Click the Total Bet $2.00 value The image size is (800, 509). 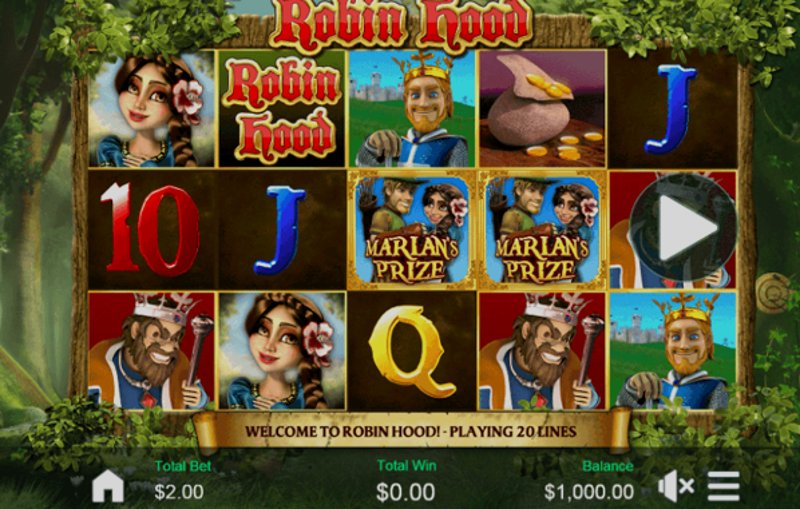pos(179,492)
